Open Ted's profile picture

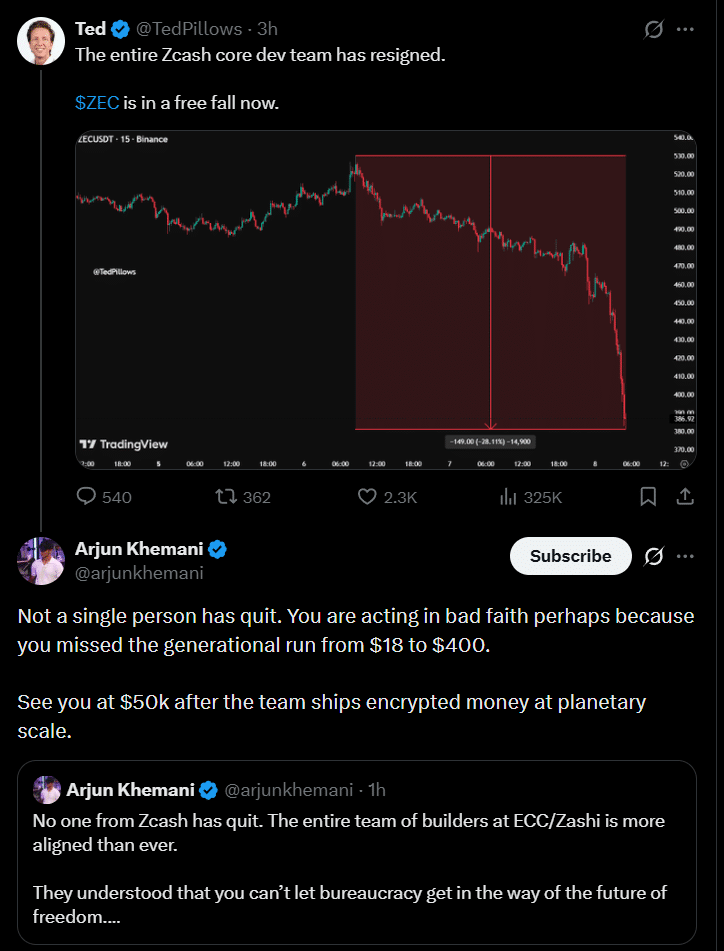(40, 41)
